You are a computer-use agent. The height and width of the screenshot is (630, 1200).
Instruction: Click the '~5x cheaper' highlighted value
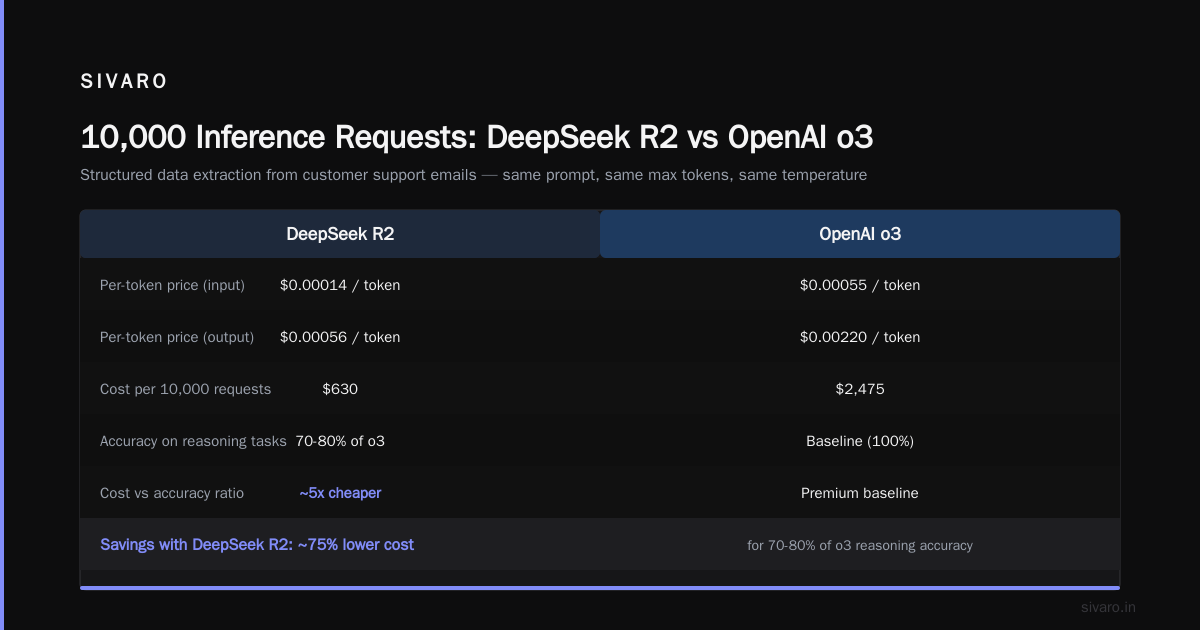tap(340, 493)
